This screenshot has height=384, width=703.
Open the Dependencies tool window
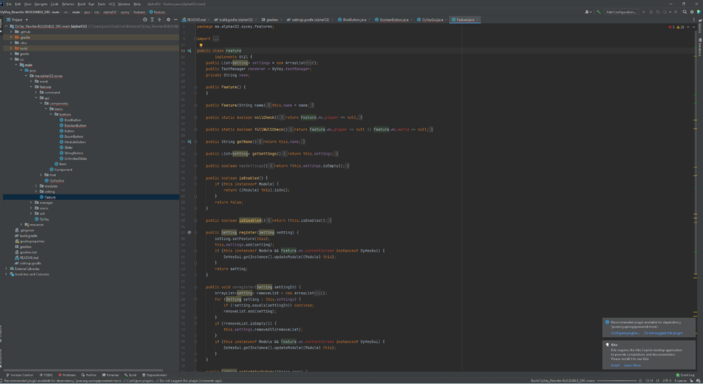tap(155, 375)
